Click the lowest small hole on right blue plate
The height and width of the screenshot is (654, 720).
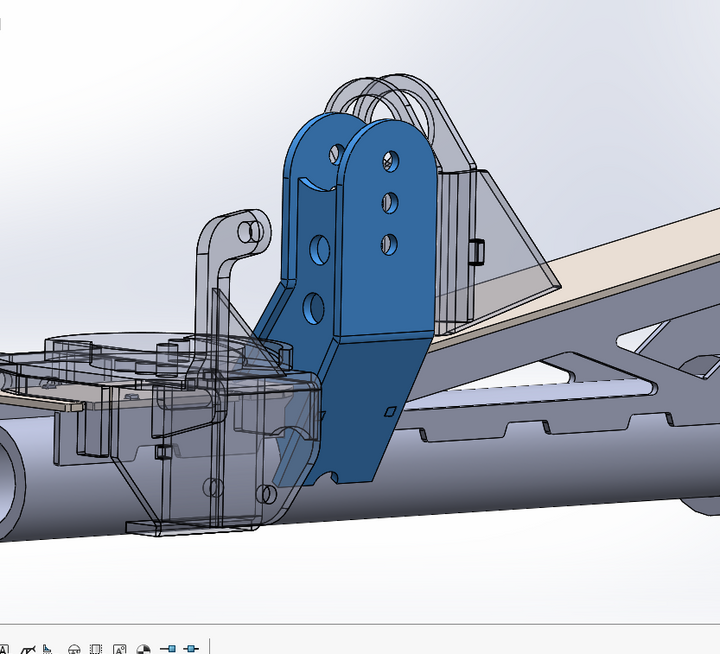389,243
